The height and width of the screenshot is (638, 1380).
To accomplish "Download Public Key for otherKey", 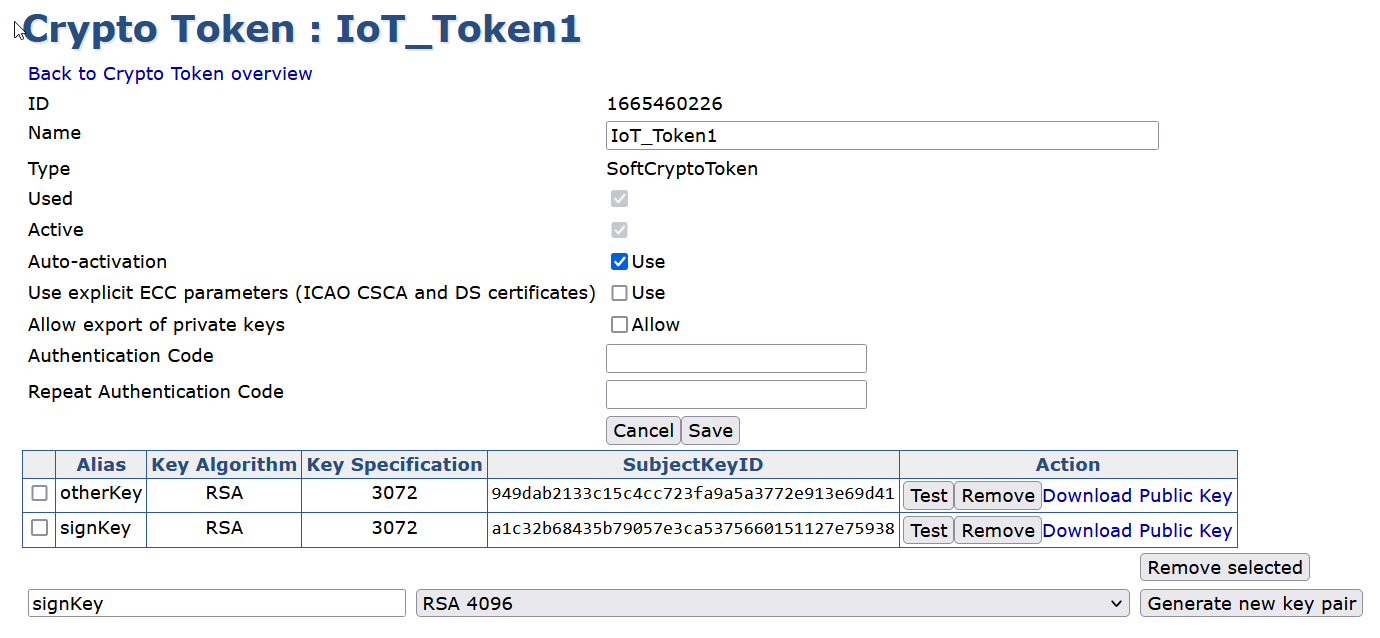I will click(1137, 496).
